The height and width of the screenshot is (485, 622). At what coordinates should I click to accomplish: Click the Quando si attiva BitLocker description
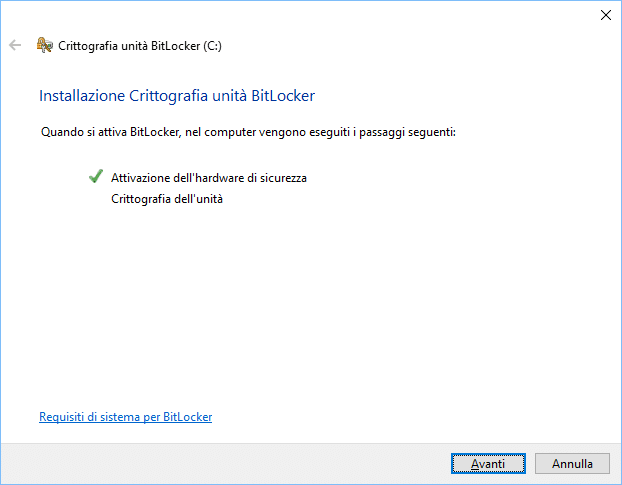click(248, 132)
